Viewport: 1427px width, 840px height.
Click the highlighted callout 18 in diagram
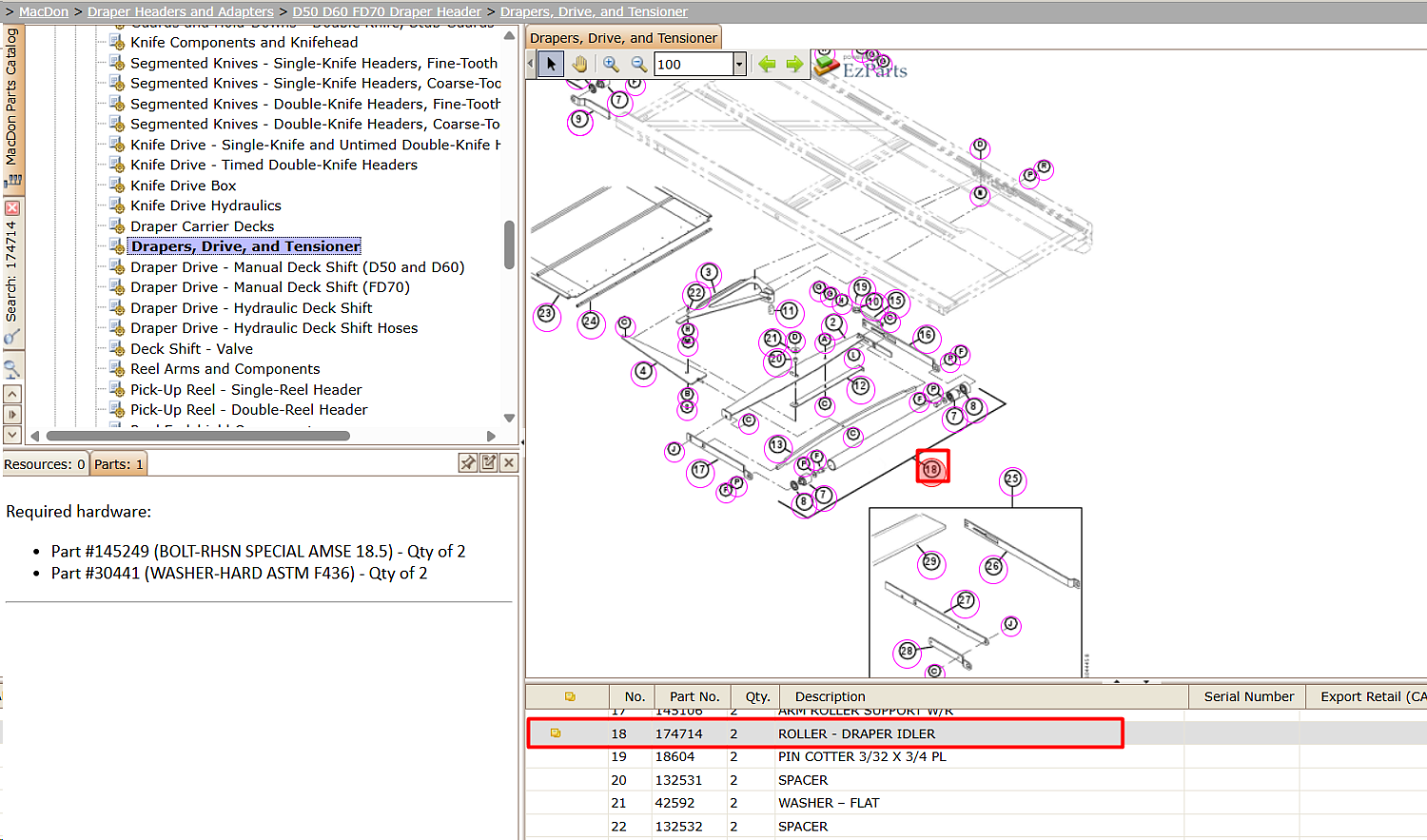[x=932, y=467]
